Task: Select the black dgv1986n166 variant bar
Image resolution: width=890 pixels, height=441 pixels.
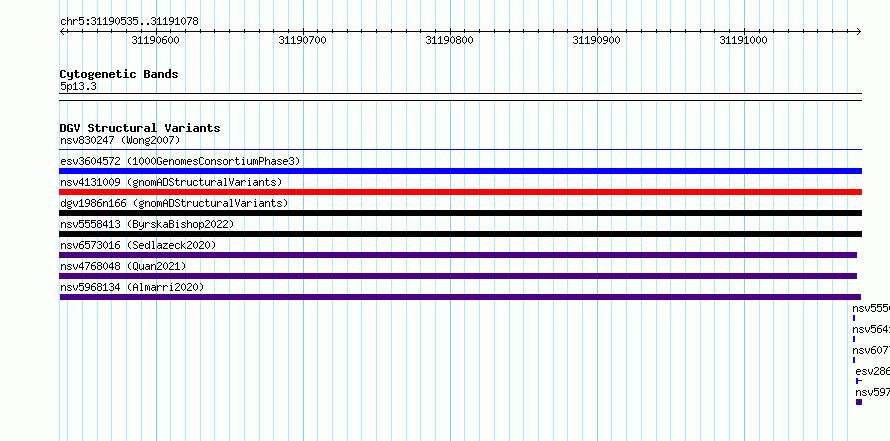Action: coord(461,213)
